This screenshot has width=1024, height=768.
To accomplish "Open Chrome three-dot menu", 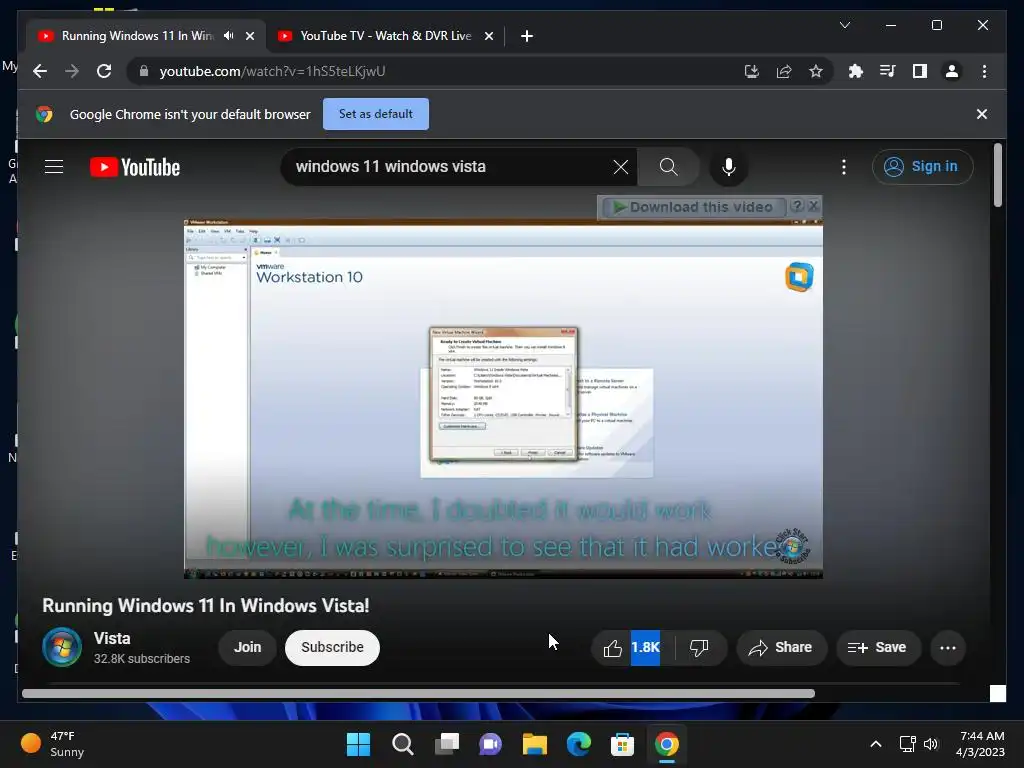I will tap(984, 71).
